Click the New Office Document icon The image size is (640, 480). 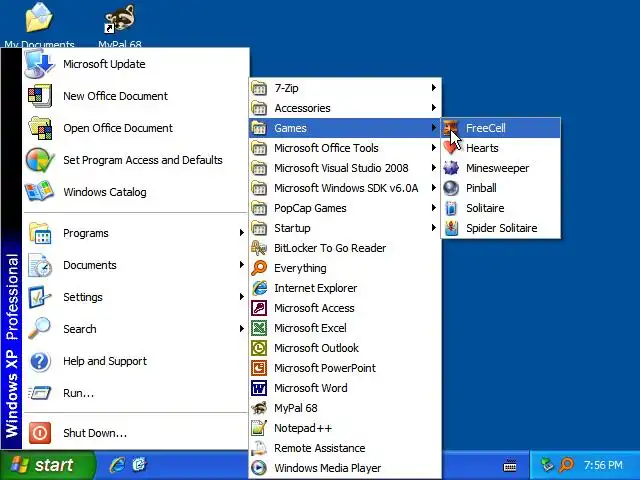[40, 96]
